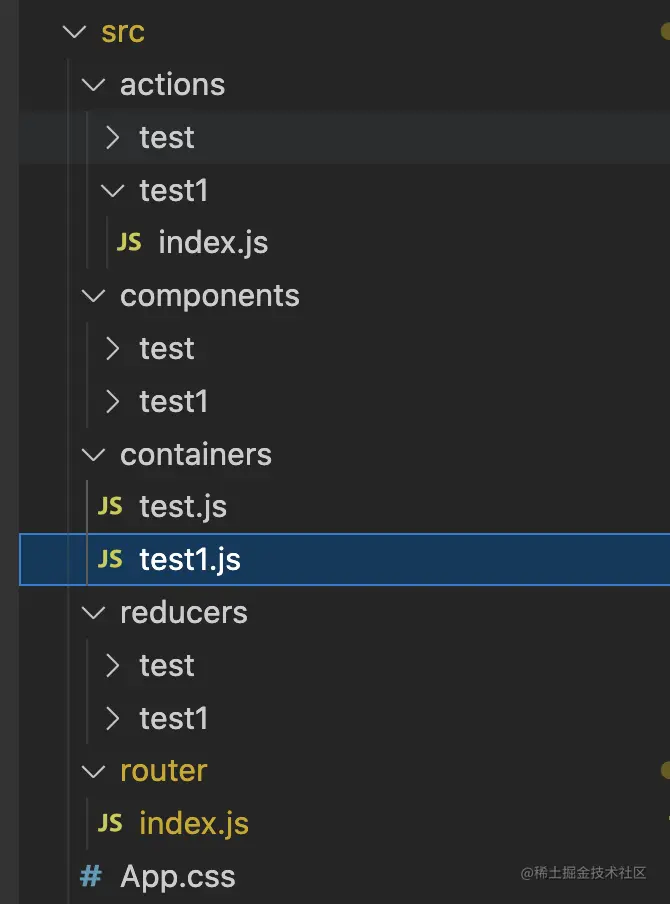
Task: Collapse the src folder chevron
Action: pyautogui.click(x=74, y=32)
